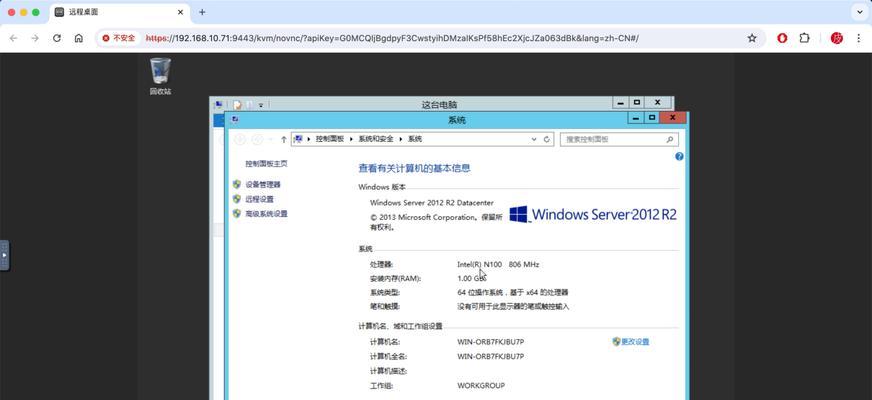The width and height of the screenshot is (872, 400).
Task: Open 设备管理器 in the left pane
Action: (x=263, y=184)
